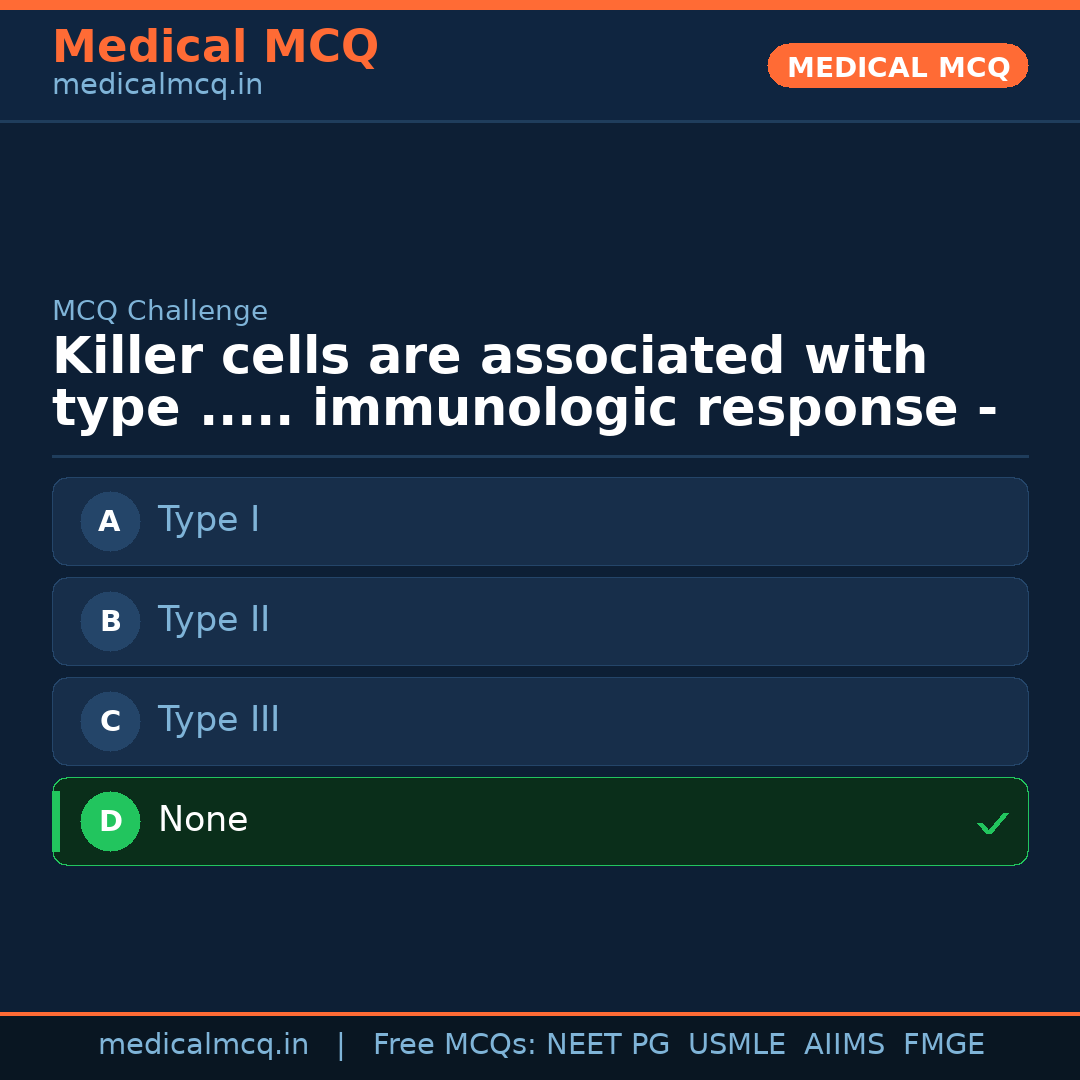Click the FMGE footer link
Viewport: 1080px width, 1080px height.
pos(943,1044)
